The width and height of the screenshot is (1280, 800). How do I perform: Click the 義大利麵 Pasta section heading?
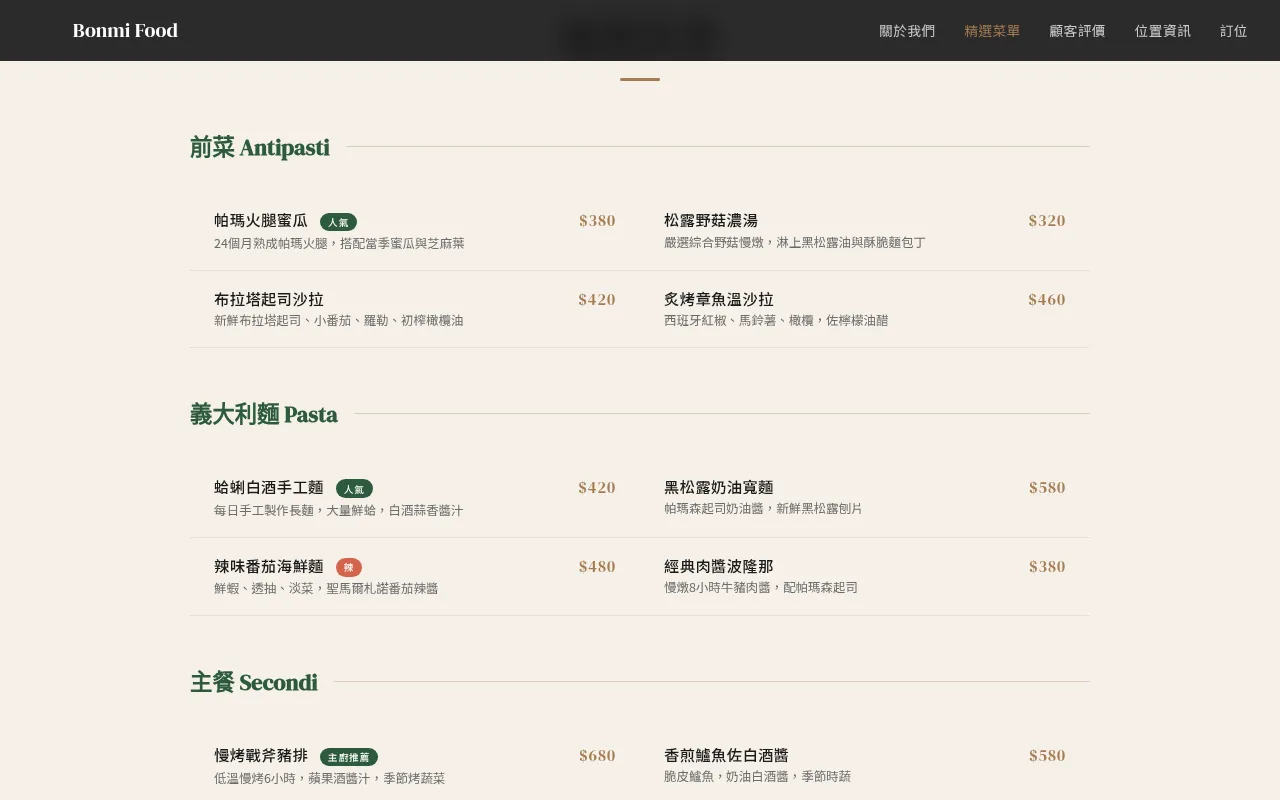tap(263, 414)
